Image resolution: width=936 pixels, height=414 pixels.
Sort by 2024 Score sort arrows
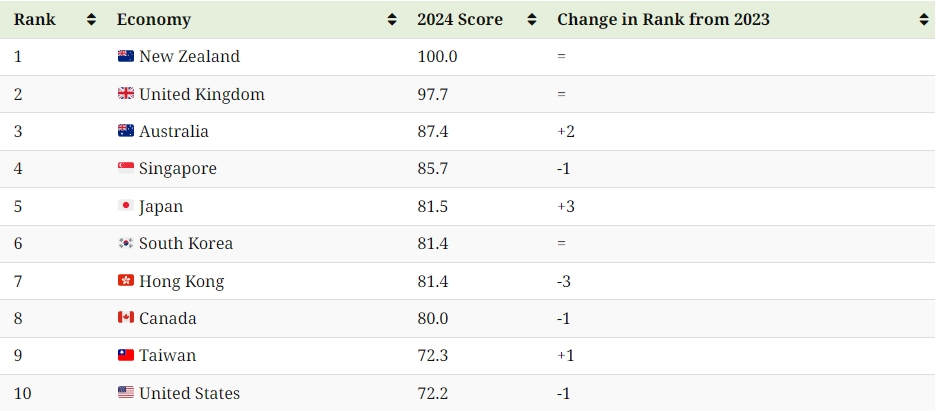pos(532,20)
